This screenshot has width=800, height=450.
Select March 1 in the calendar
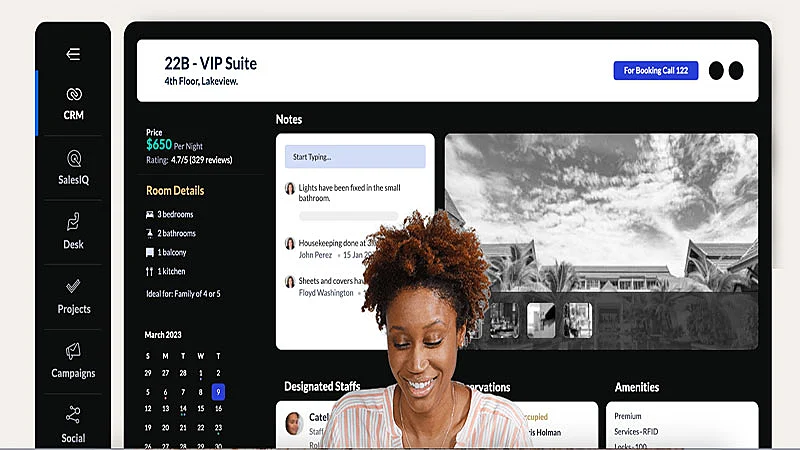[x=201, y=373]
